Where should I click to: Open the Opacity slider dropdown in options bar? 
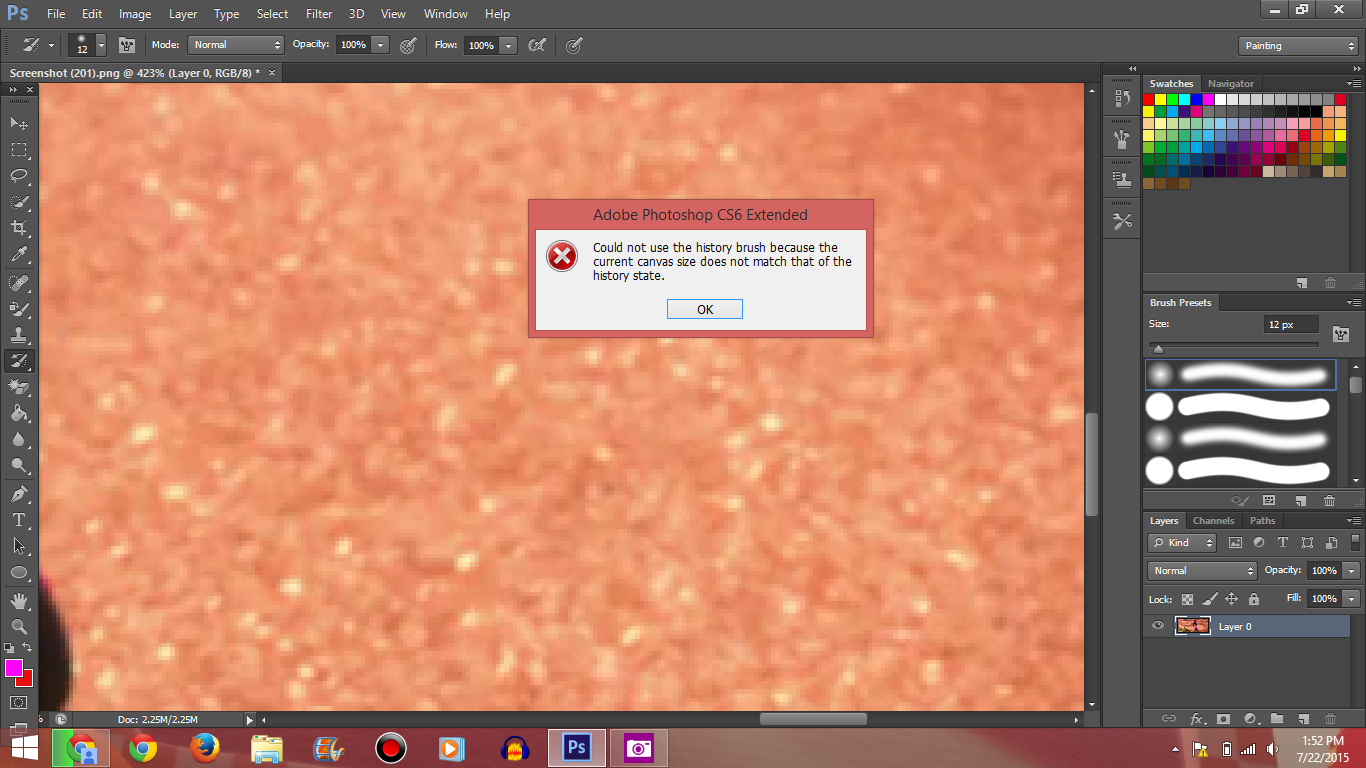coord(380,45)
